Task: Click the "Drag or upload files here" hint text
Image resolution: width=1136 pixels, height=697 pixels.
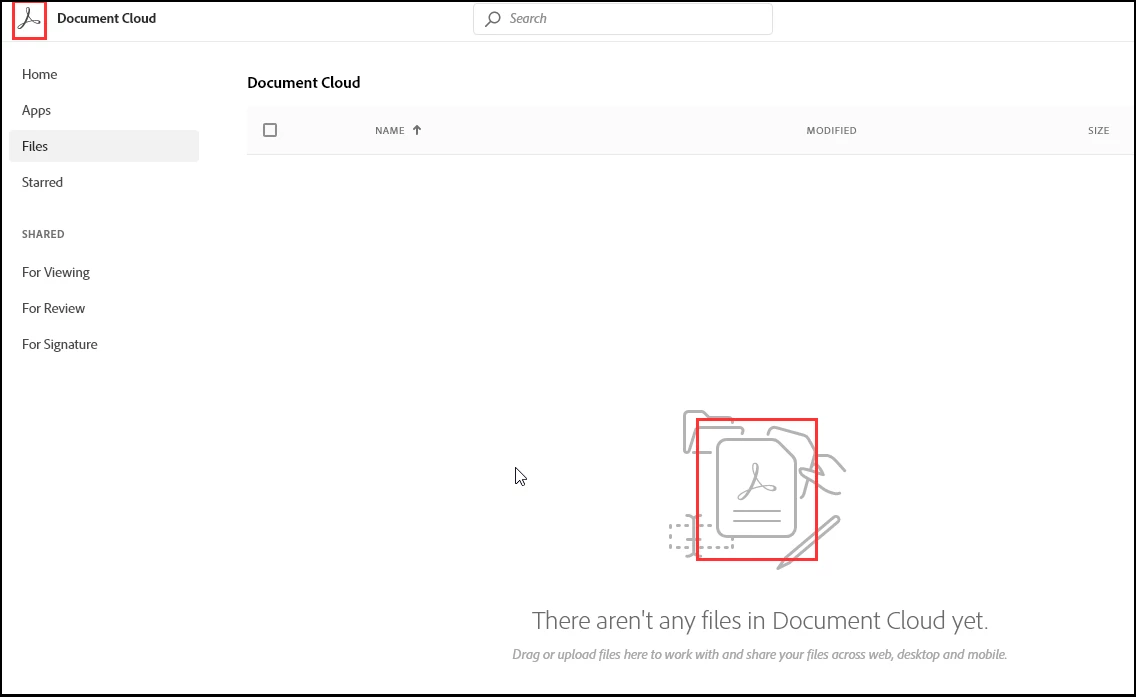Action: (x=759, y=654)
